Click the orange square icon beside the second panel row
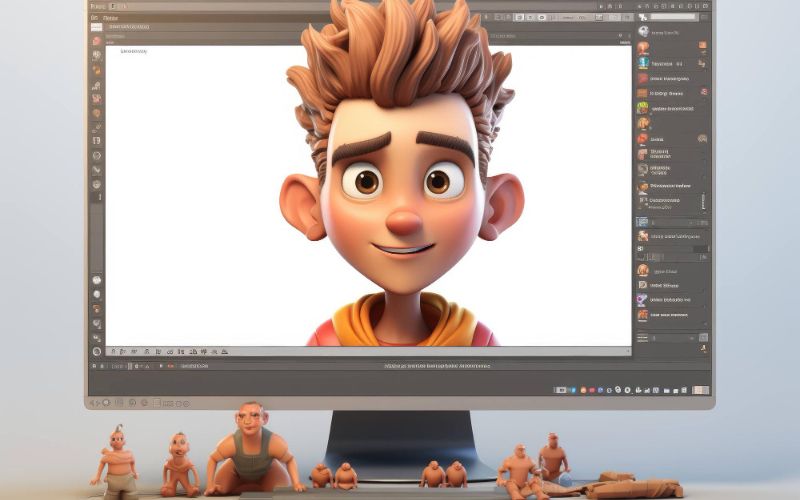The image size is (800, 500). pos(703,45)
